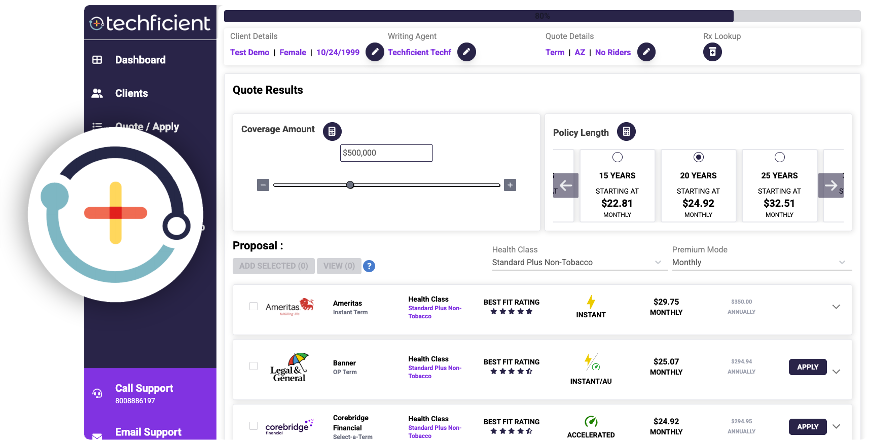This screenshot has height=441, width=870.
Task: Select the 25 Years policy radio button
Action: [x=779, y=158]
